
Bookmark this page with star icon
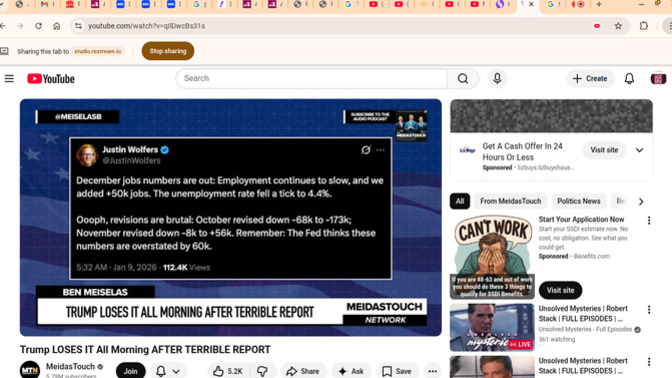[618, 26]
